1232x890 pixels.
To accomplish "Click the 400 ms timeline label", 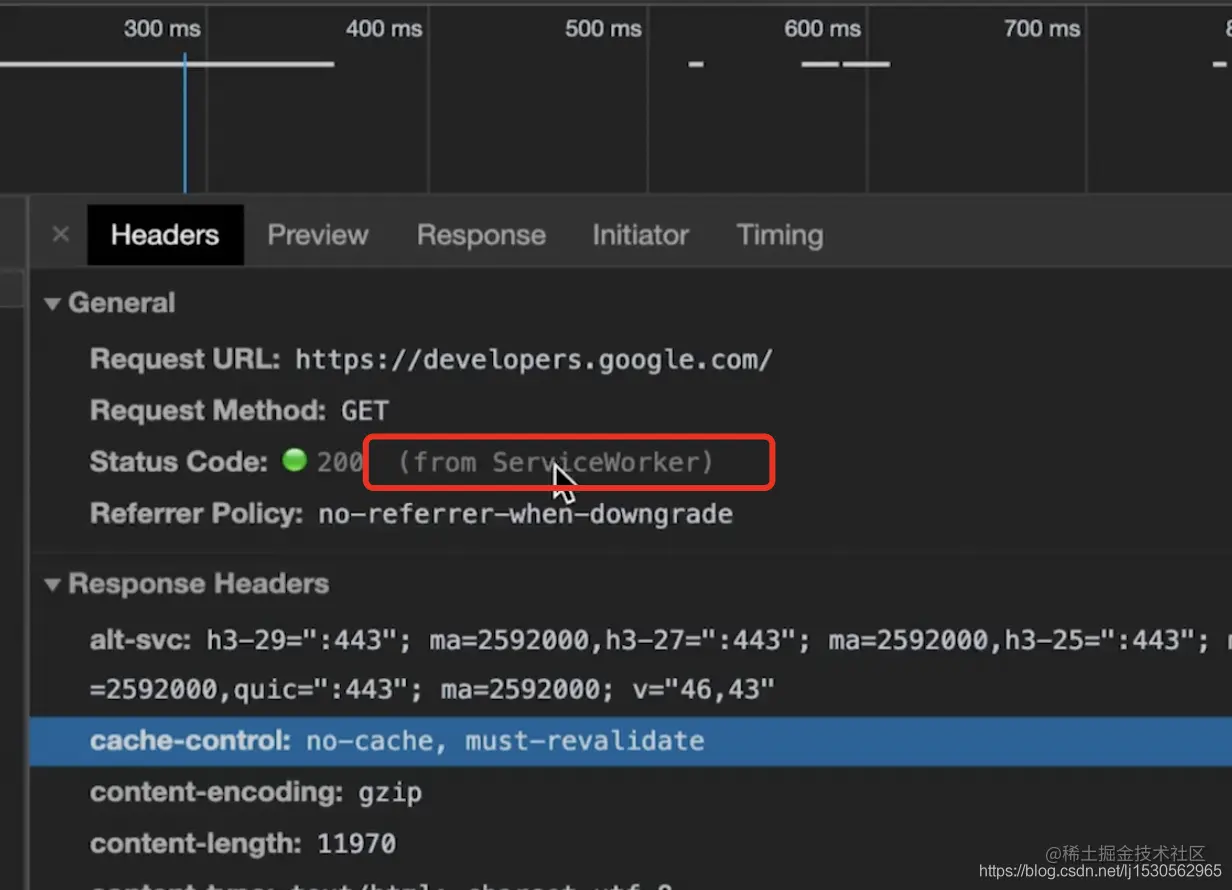I will tap(384, 29).
